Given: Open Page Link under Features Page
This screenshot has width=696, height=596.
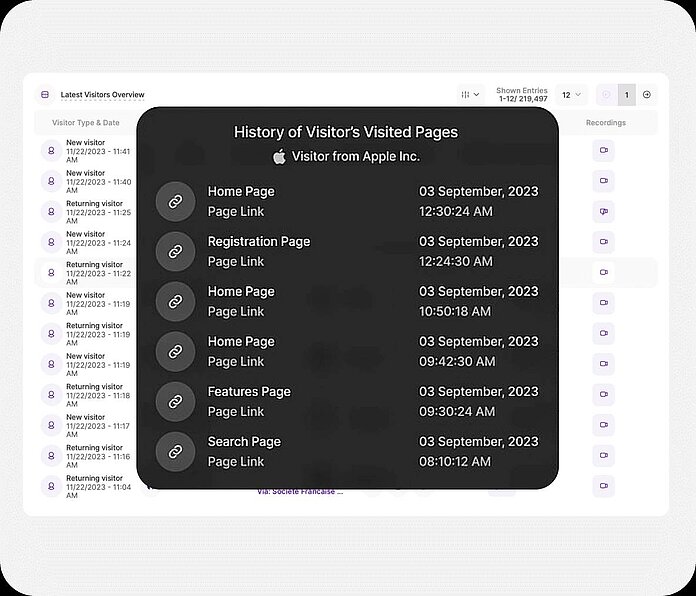Looking at the screenshot, I should tap(236, 411).
